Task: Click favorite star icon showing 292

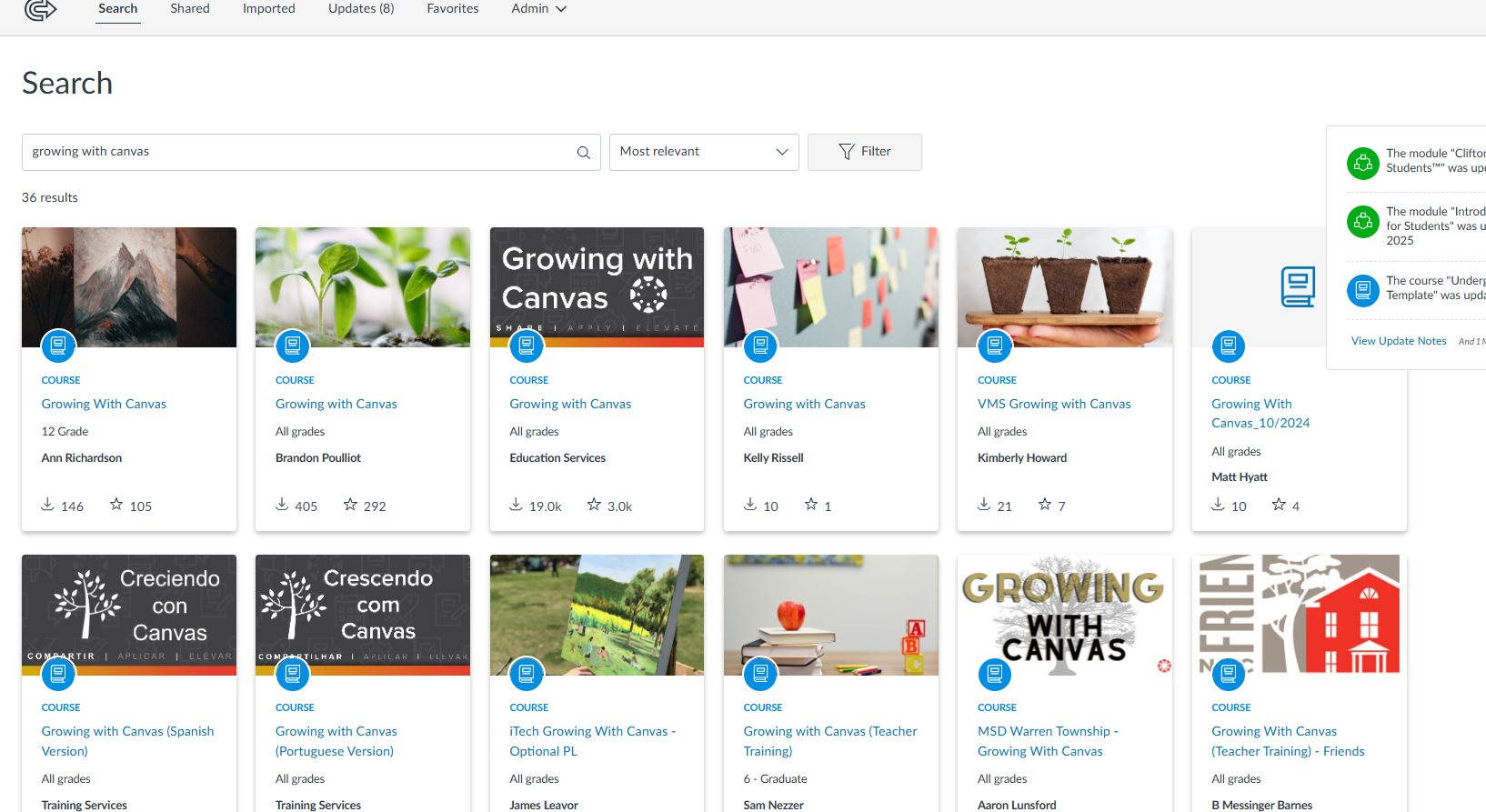Action: (x=350, y=504)
